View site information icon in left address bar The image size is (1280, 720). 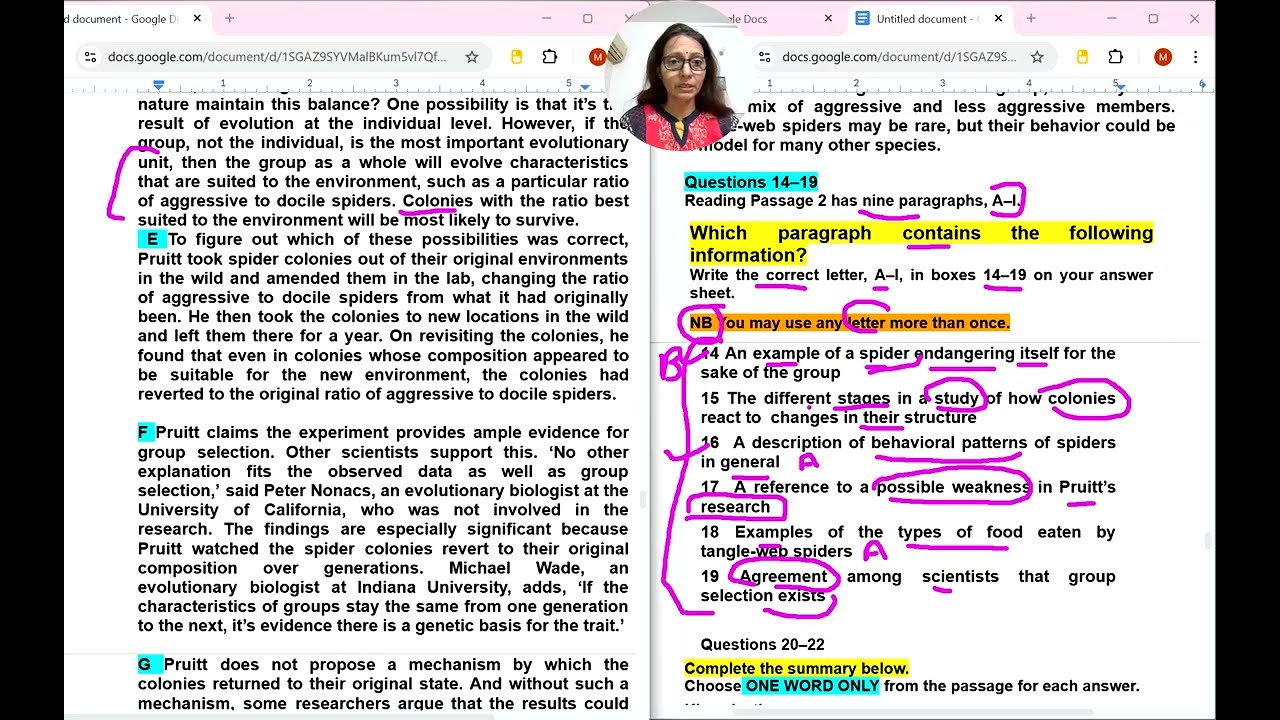90,57
